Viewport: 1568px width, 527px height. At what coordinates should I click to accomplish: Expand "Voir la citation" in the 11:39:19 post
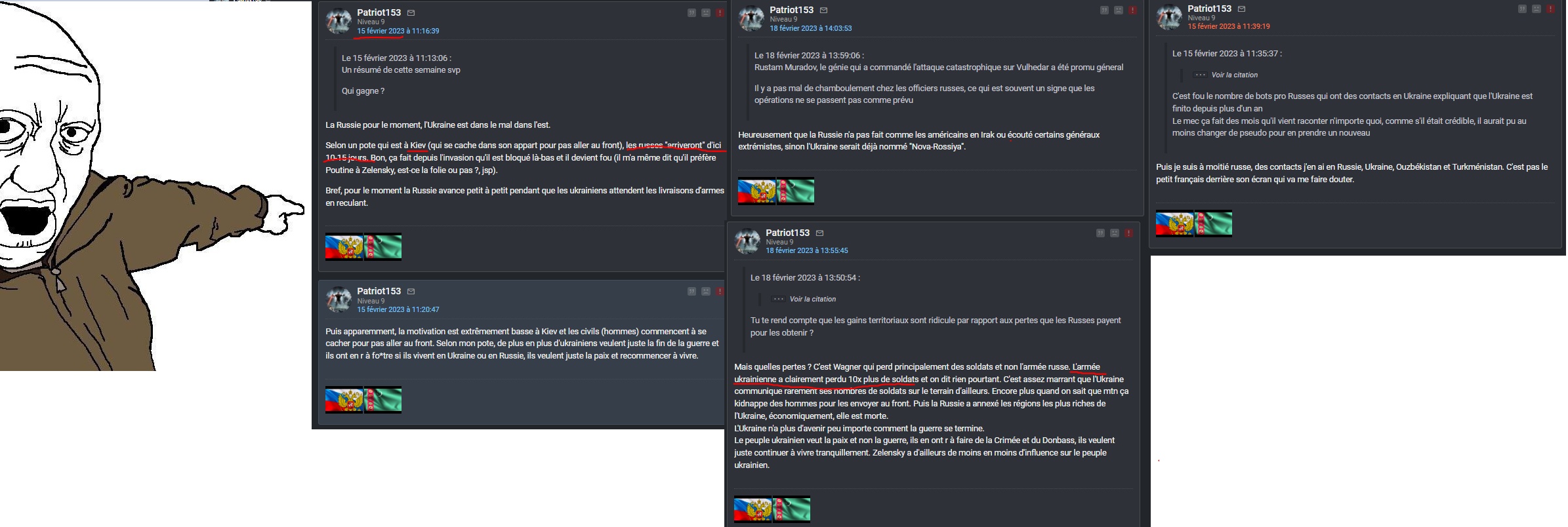point(1234,75)
